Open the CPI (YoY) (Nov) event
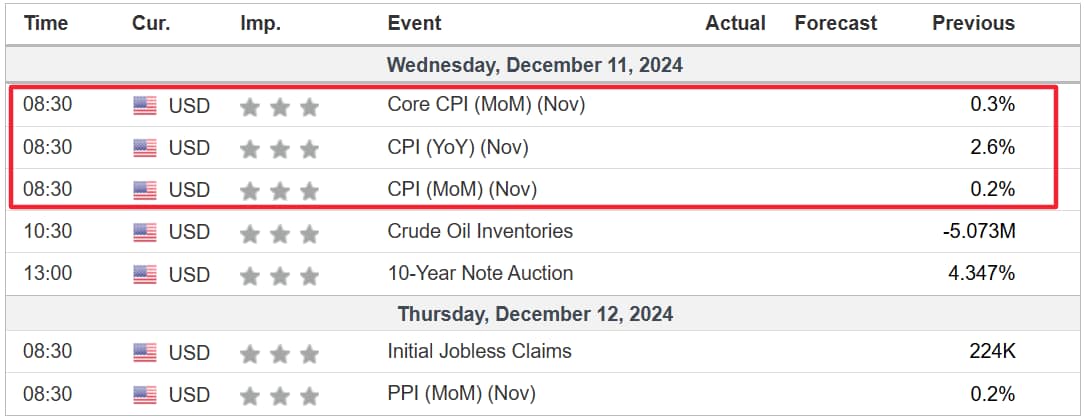The image size is (1085, 420). point(457,147)
